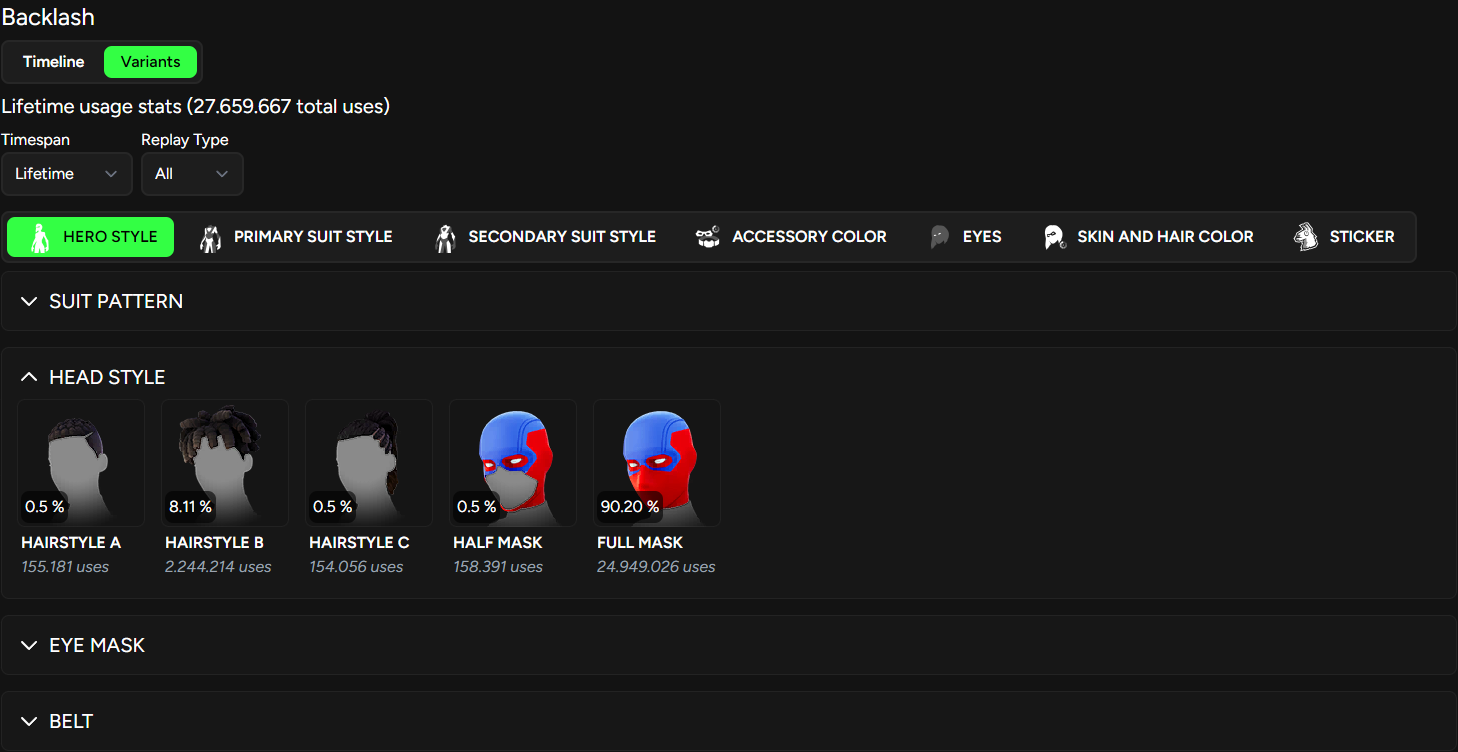Click the Half Mask variant card

(x=512, y=462)
